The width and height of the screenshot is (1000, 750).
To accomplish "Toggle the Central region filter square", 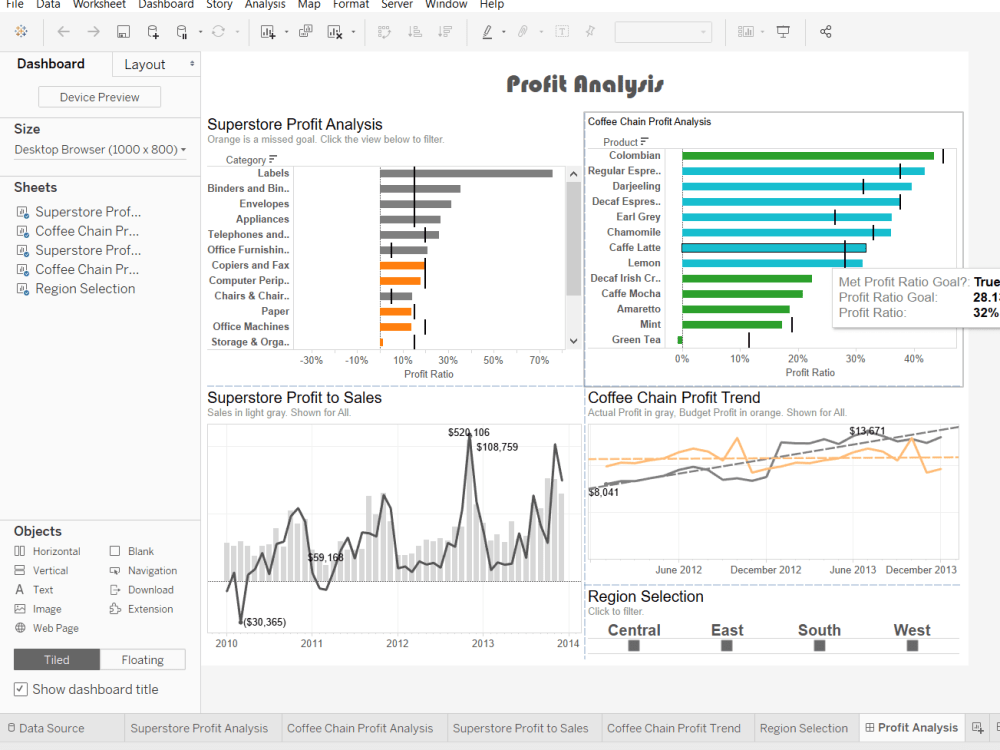I will (x=633, y=645).
